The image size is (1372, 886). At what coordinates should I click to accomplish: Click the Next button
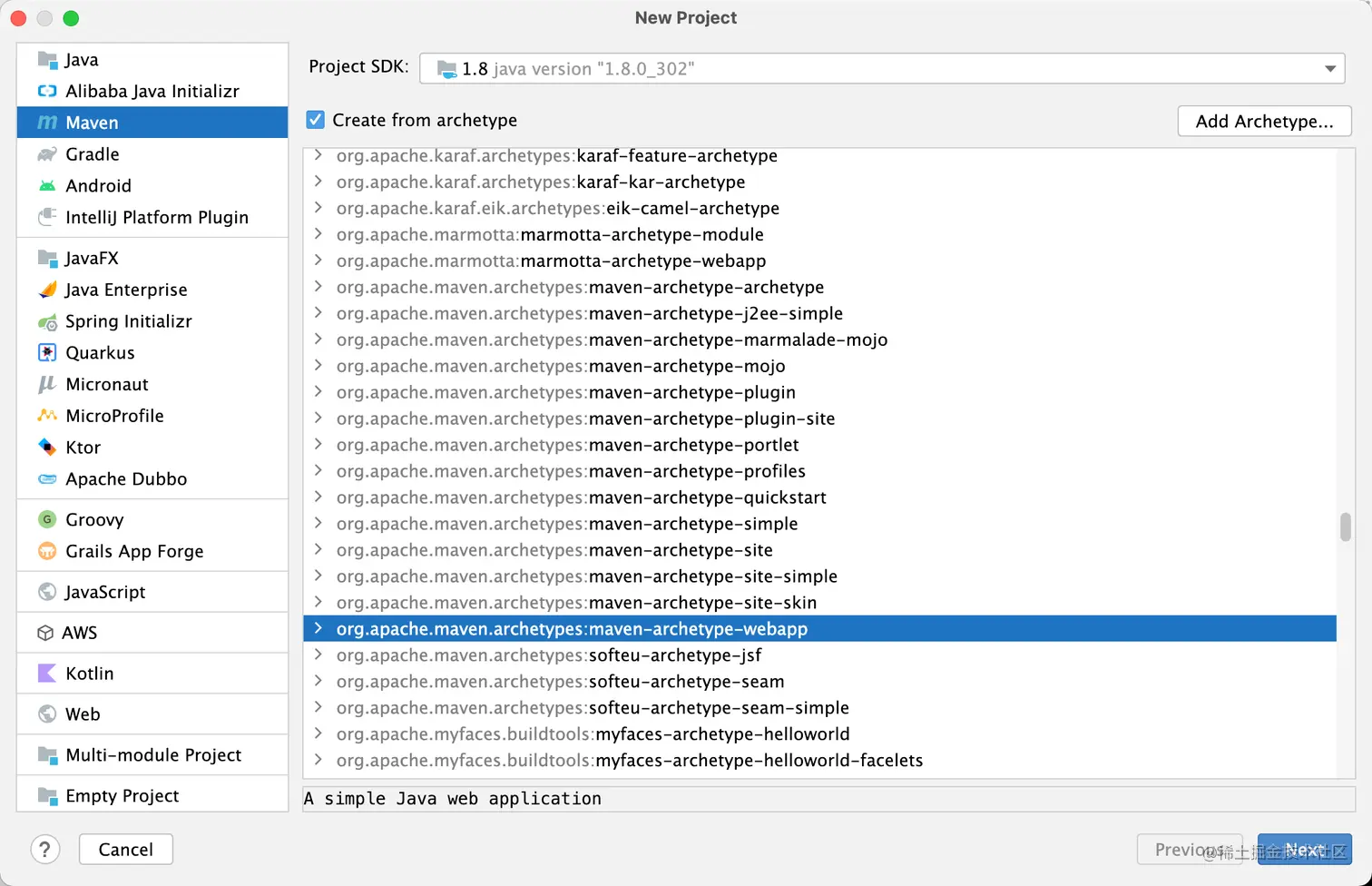pos(1304,850)
